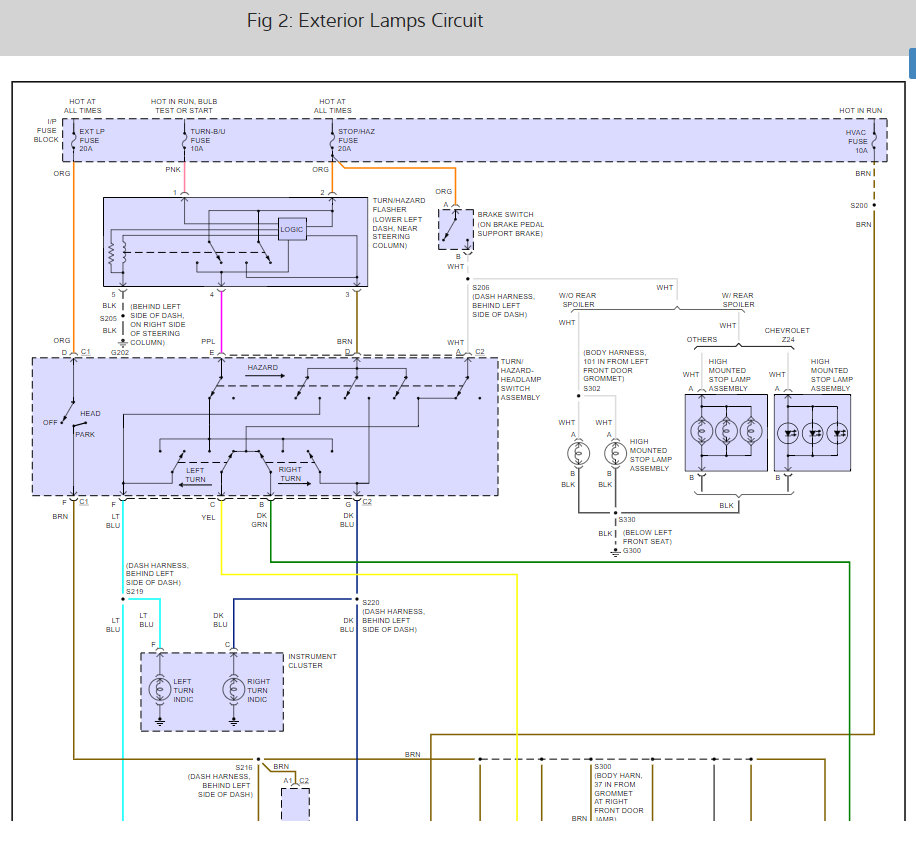
Task: Click the Others three-bulb stop lamp assembly
Action: [726, 432]
